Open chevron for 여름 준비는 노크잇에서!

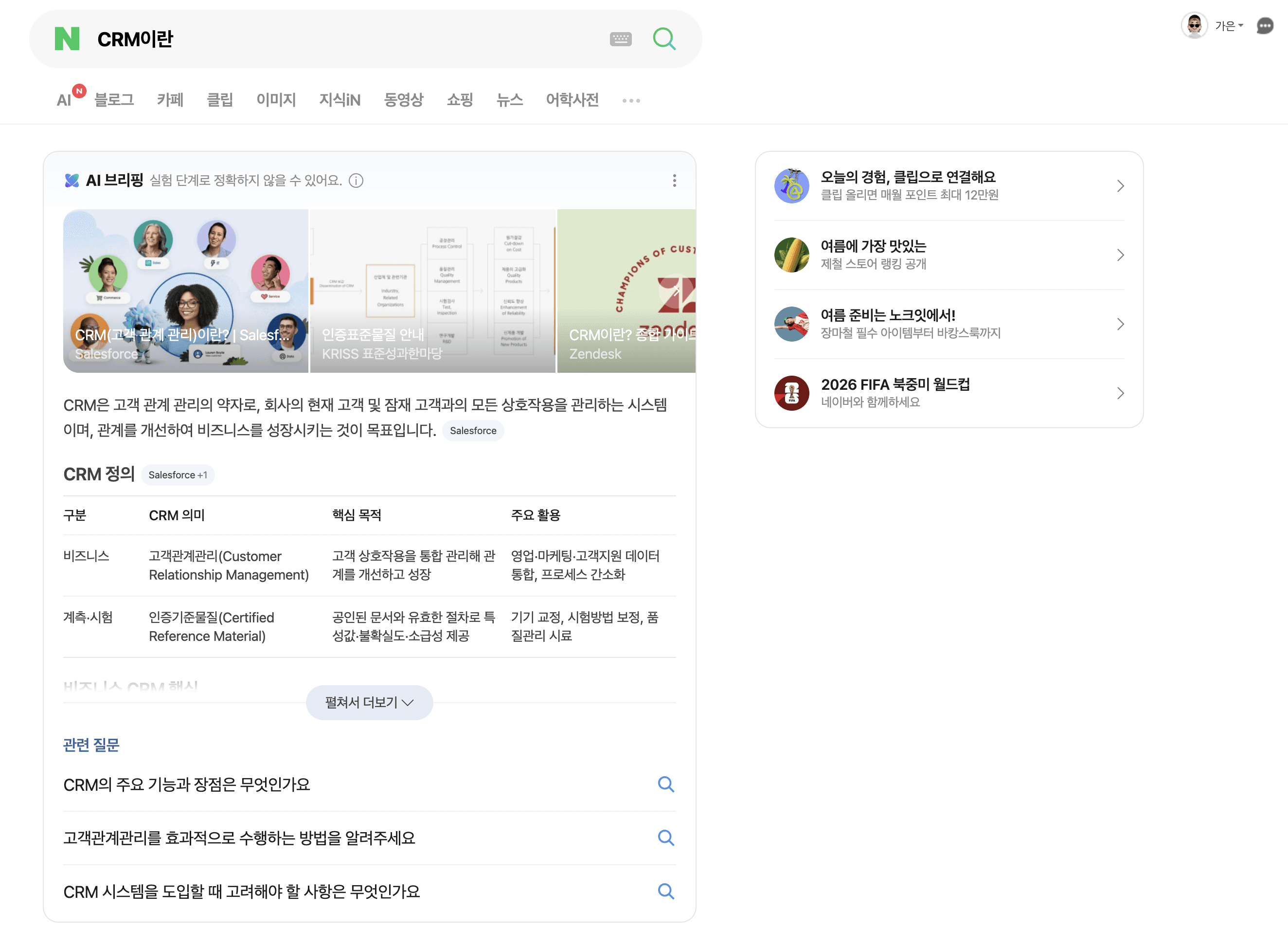click(1120, 324)
